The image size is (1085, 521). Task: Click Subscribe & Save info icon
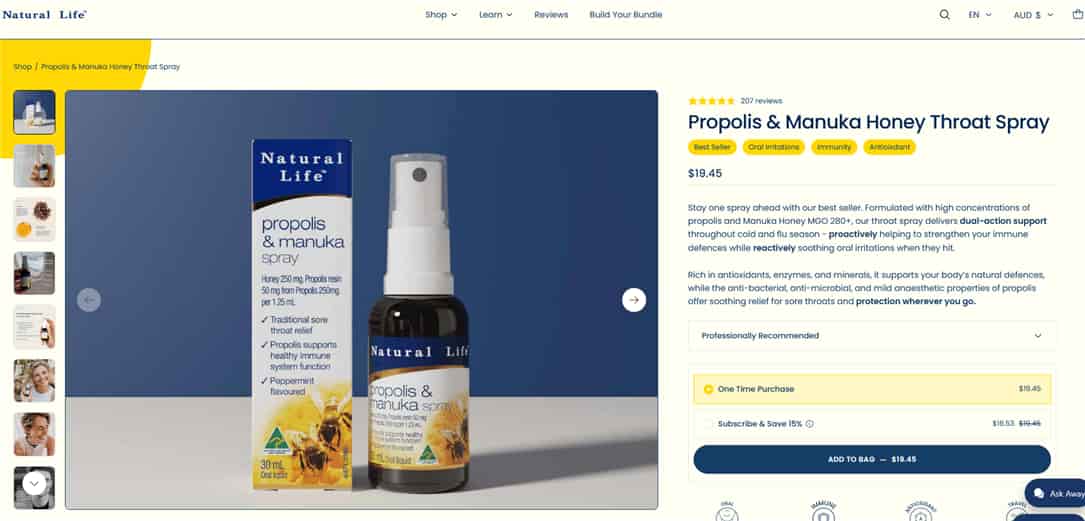click(x=810, y=423)
